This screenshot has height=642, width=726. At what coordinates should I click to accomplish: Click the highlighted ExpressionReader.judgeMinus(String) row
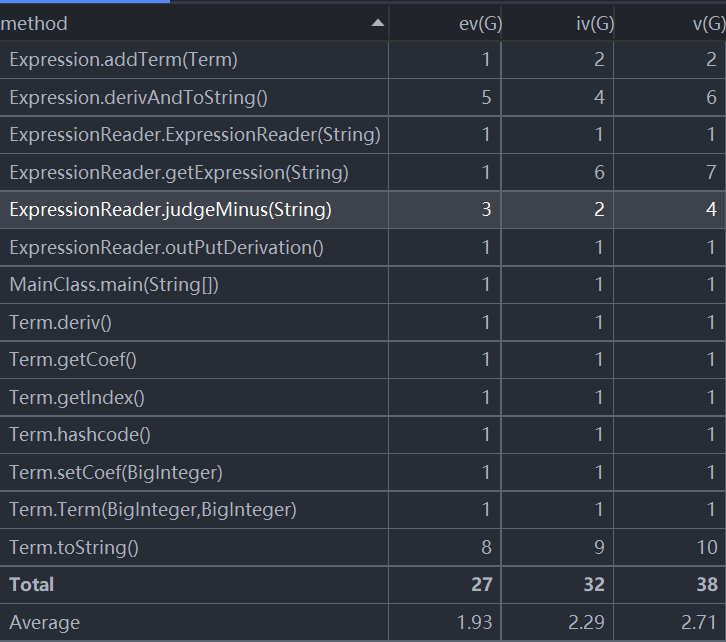coord(363,210)
